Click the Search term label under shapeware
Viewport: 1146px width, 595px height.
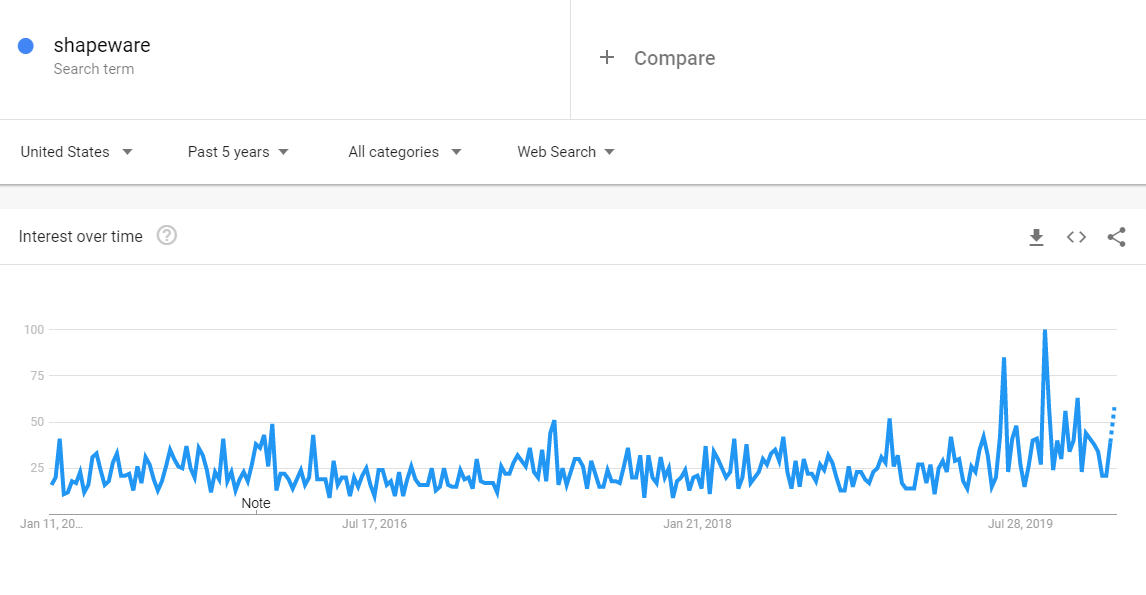pyautogui.click(x=94, y=69)
